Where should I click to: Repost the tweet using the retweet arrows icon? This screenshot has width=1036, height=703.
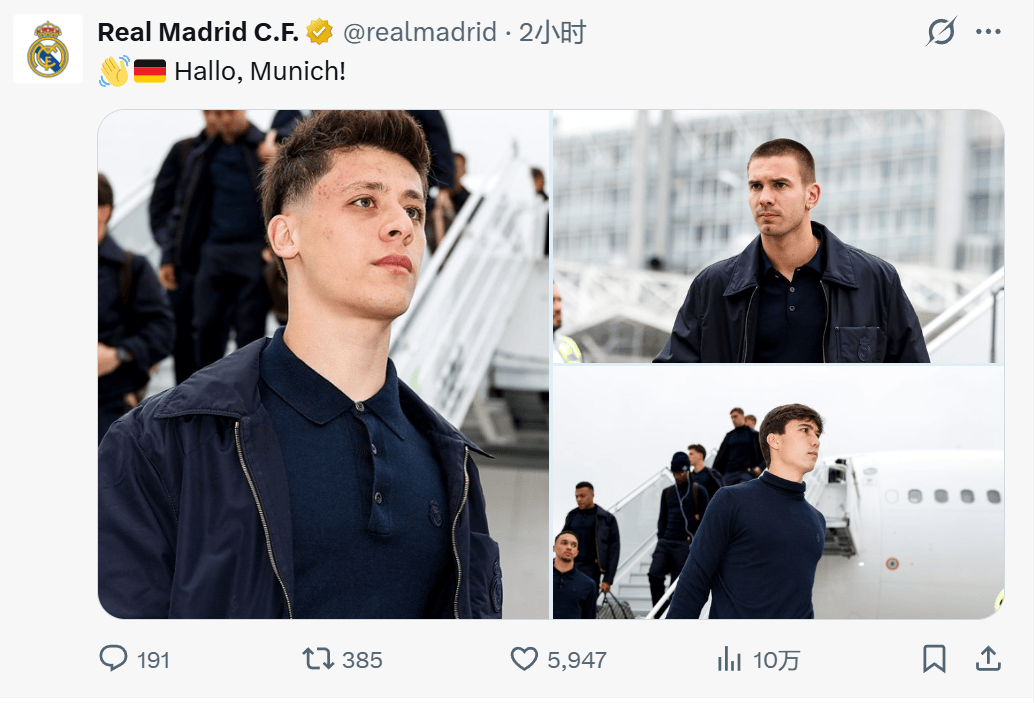click(317, 659)
